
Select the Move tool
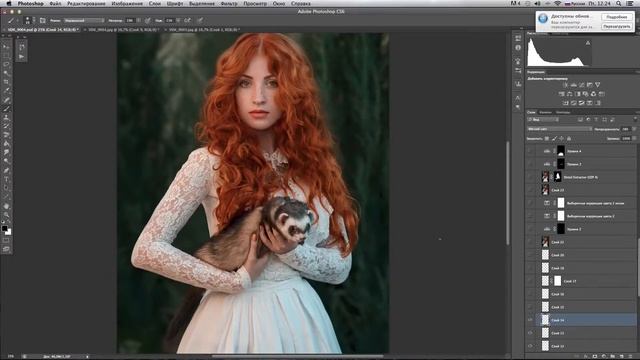pos(6,47)
